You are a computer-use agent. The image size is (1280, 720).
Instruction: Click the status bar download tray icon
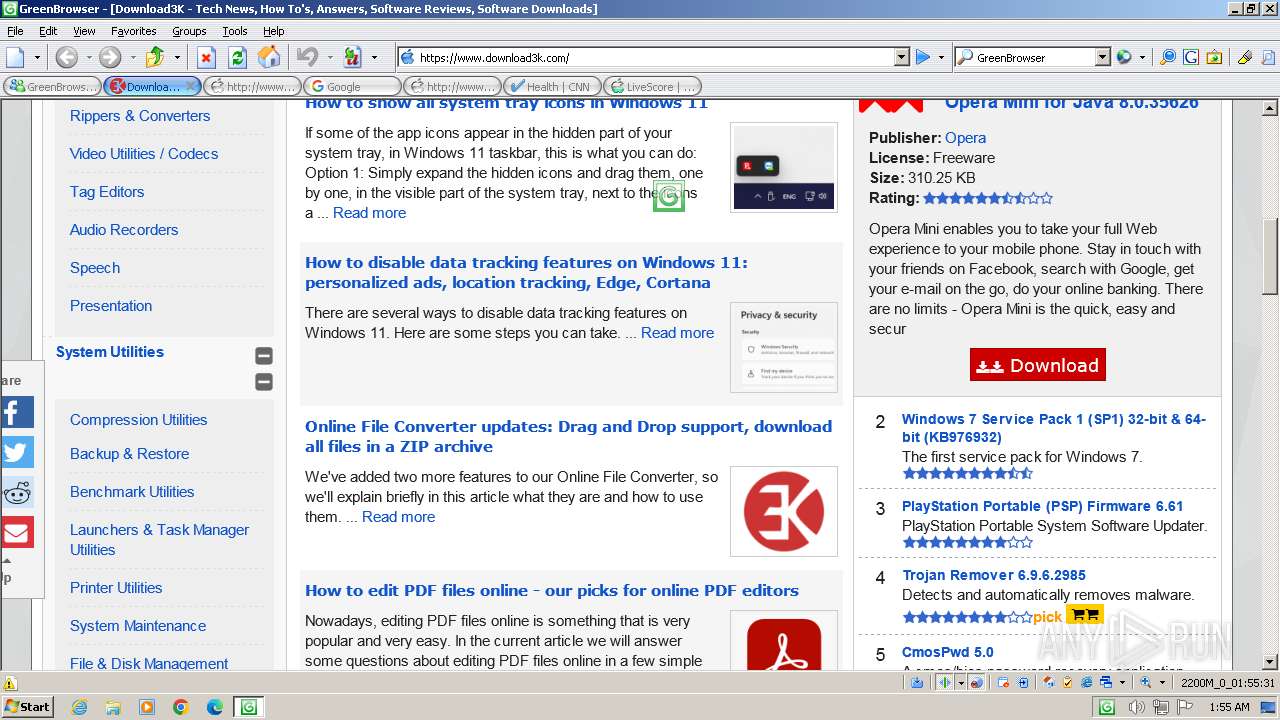tap(917, 683)
